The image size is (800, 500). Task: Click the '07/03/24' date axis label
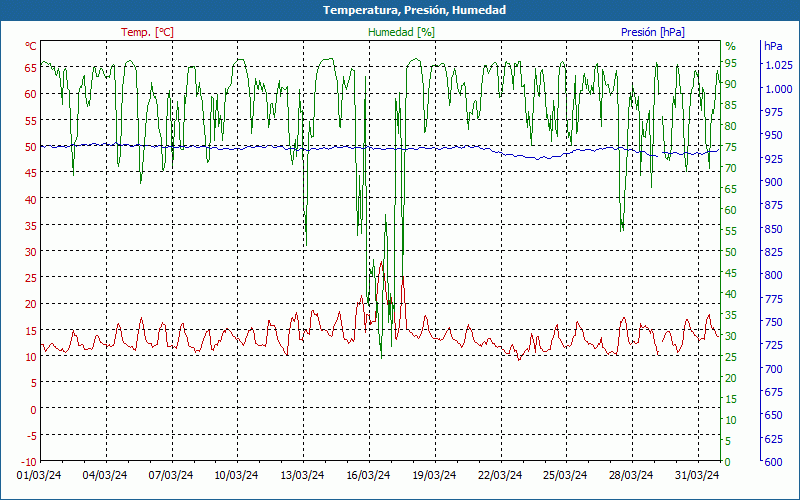coord(171,475)
